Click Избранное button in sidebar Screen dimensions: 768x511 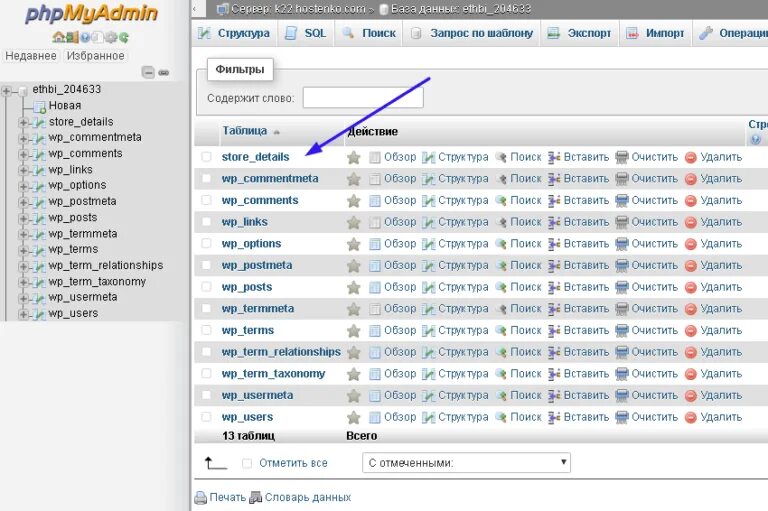(x=96, y=56)
